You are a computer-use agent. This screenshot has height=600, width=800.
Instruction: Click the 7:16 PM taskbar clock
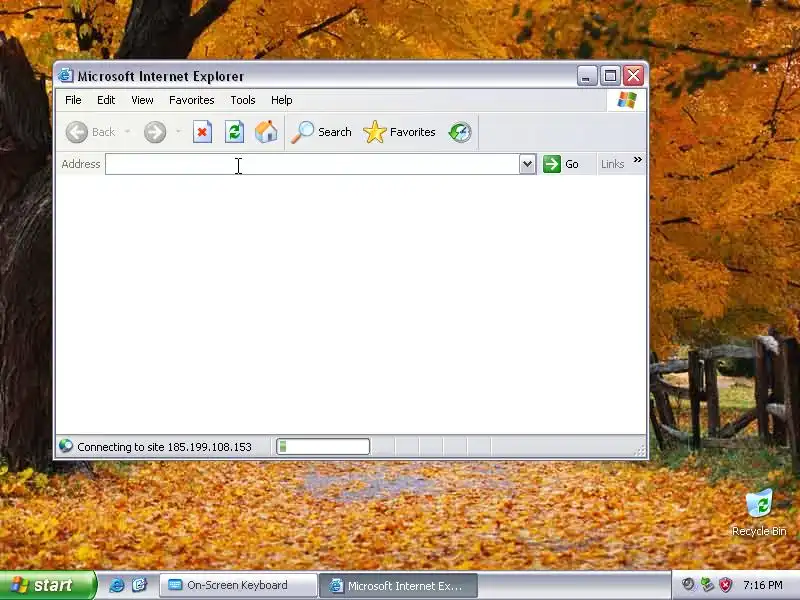[763, 585]
